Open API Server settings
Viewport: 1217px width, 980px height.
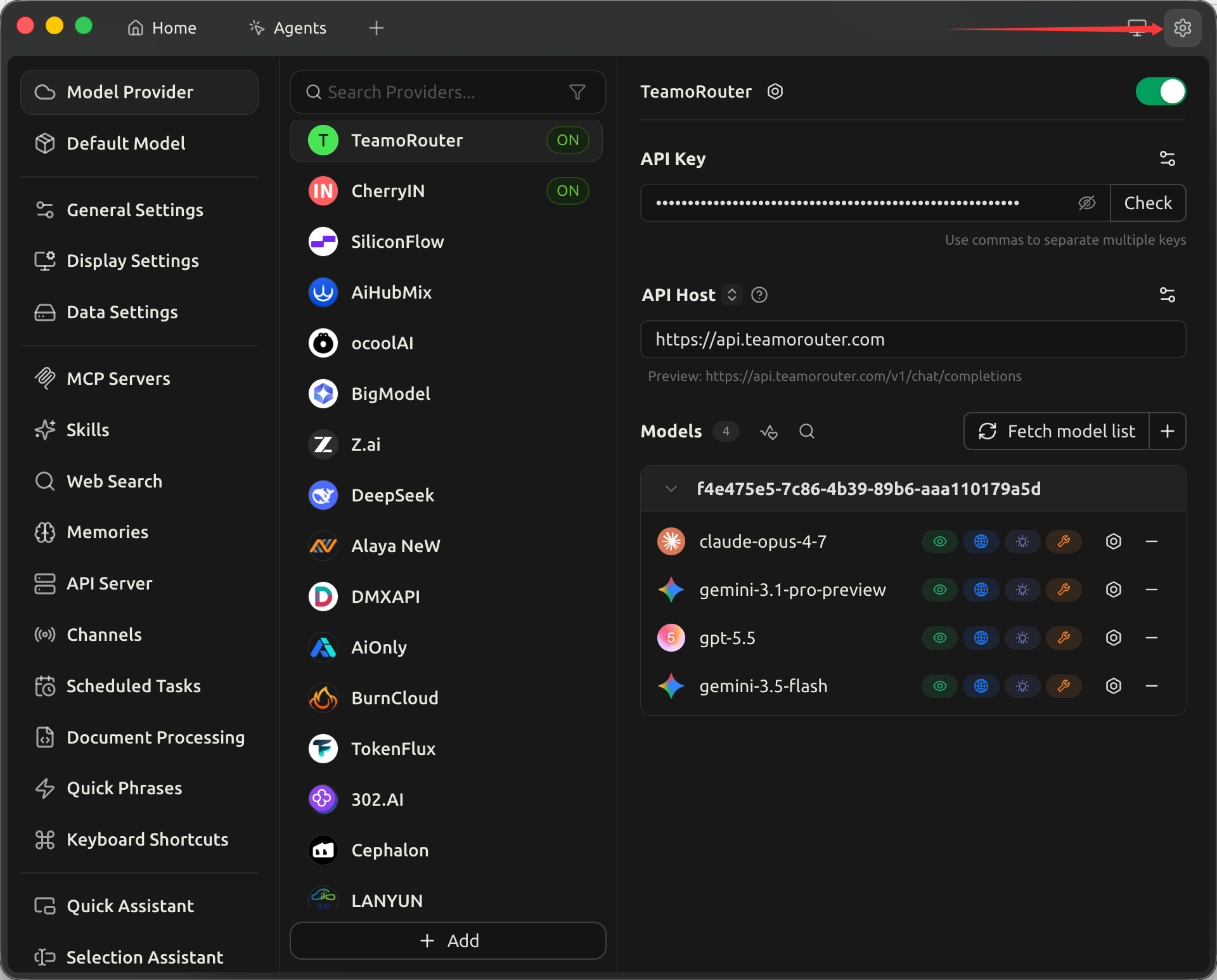[x=139, y=583]
